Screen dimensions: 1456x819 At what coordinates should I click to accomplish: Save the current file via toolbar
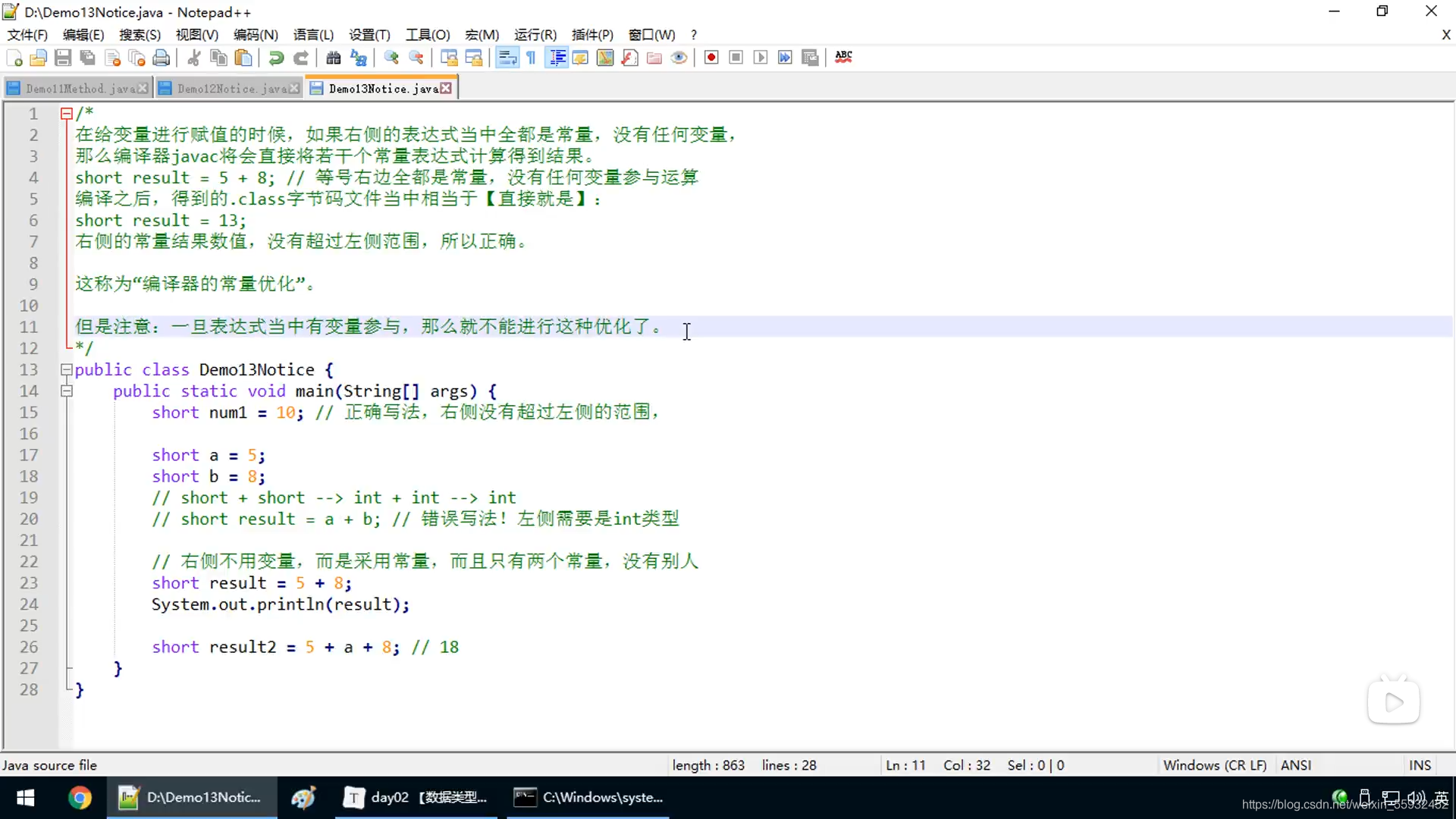[63, 58]
